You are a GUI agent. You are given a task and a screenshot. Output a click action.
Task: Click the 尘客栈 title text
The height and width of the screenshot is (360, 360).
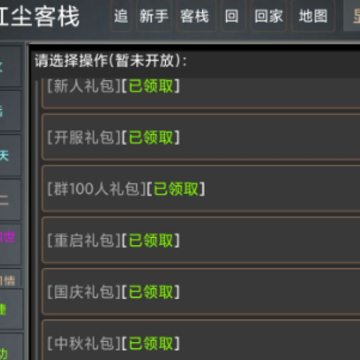[46, 16]
